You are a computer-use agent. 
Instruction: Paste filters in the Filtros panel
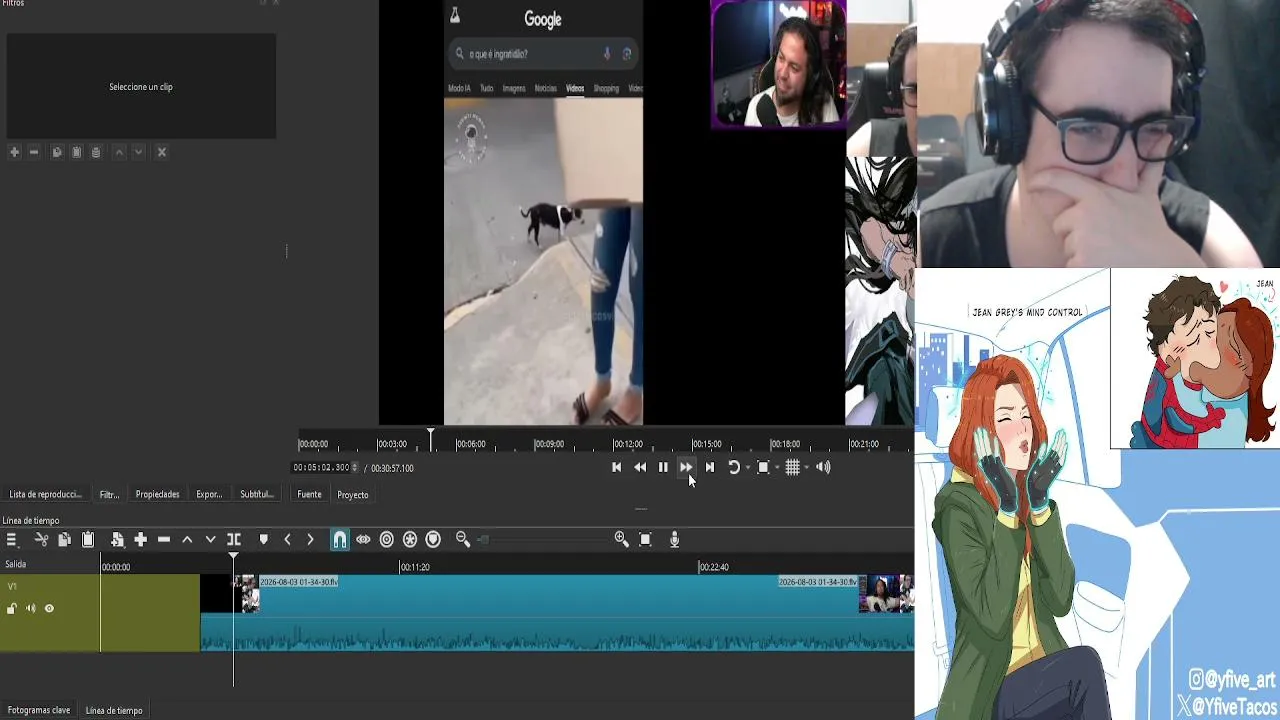[x=76, y=152]
